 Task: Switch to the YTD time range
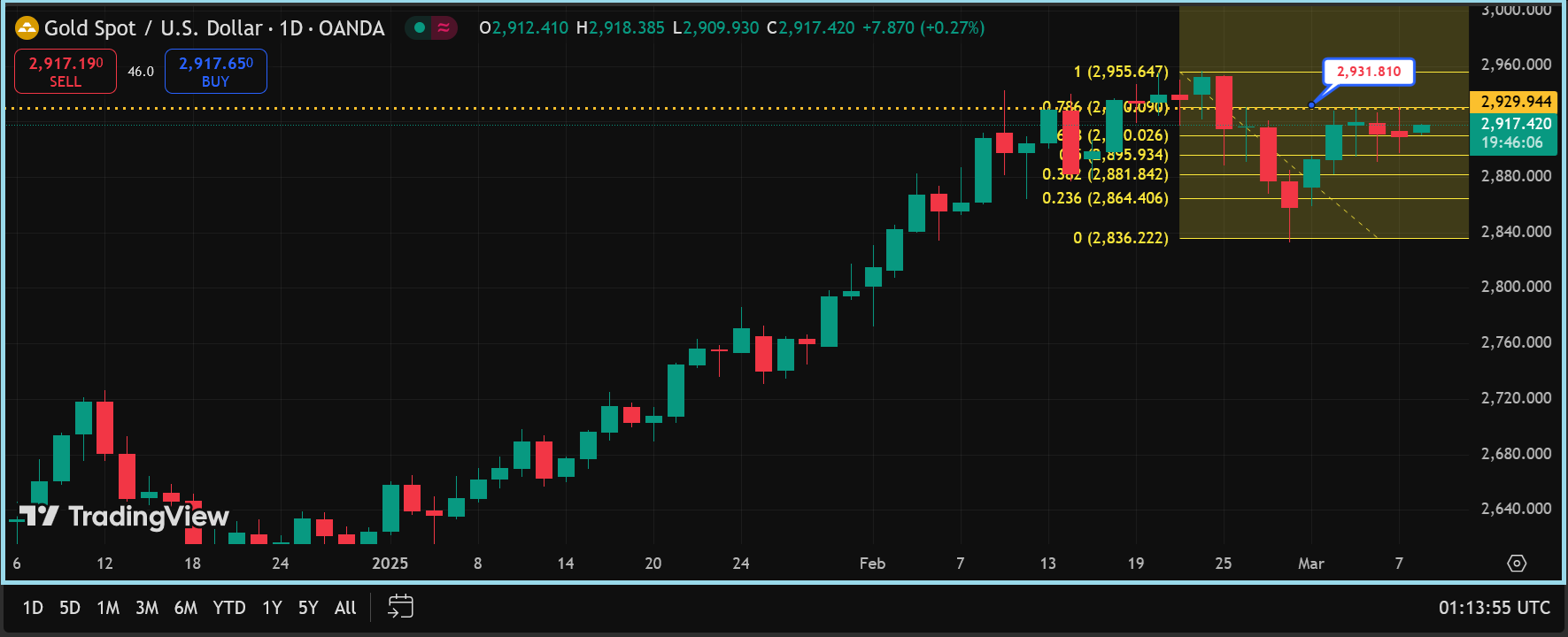(x=229, y=608)
